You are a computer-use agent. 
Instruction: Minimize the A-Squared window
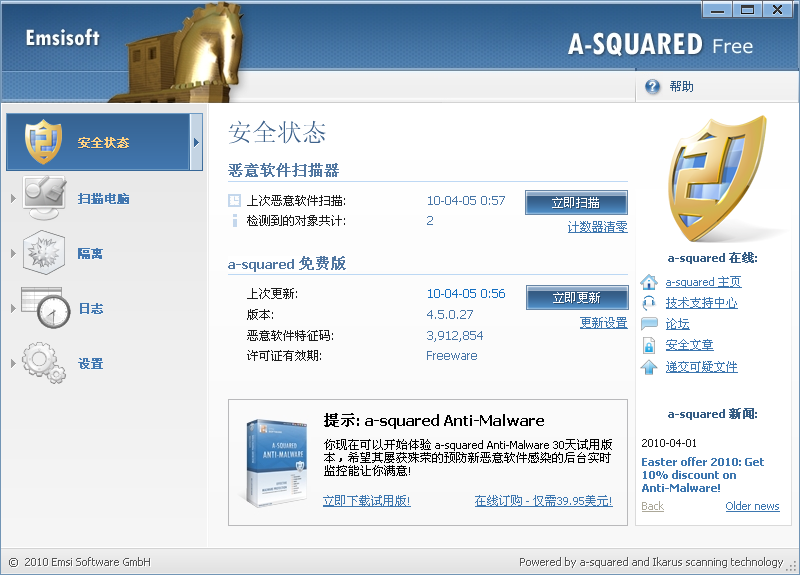(x=717, y=10)
